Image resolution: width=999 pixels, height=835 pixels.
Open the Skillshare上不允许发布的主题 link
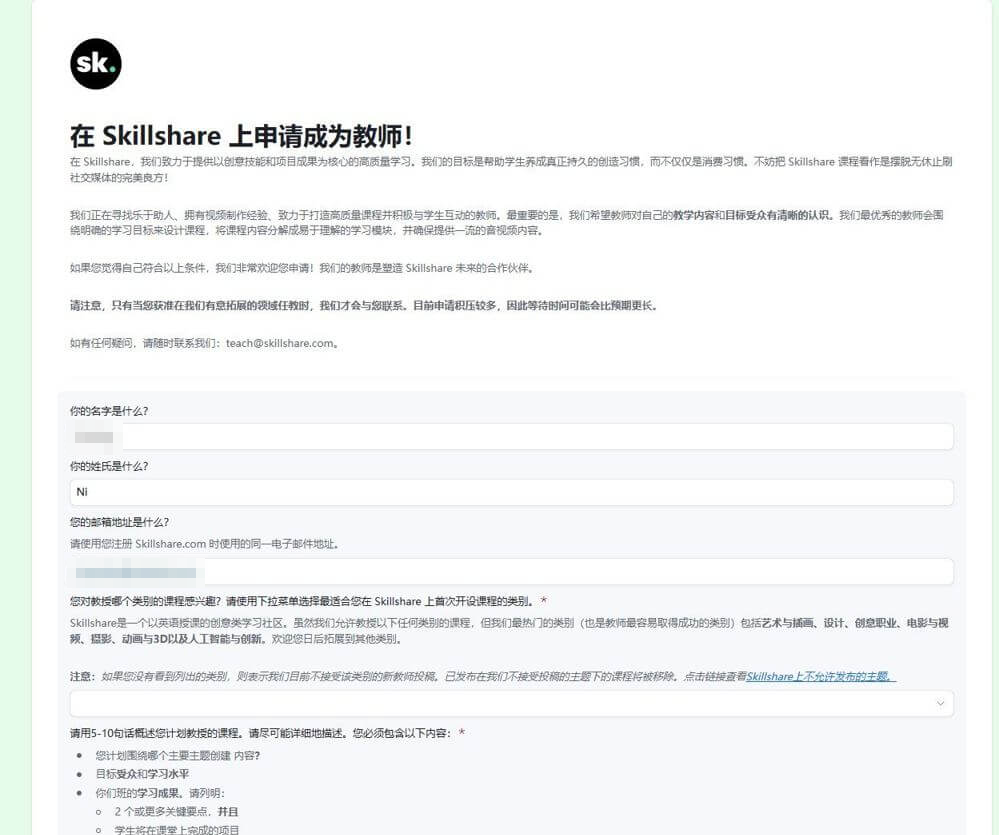point(821,676)
